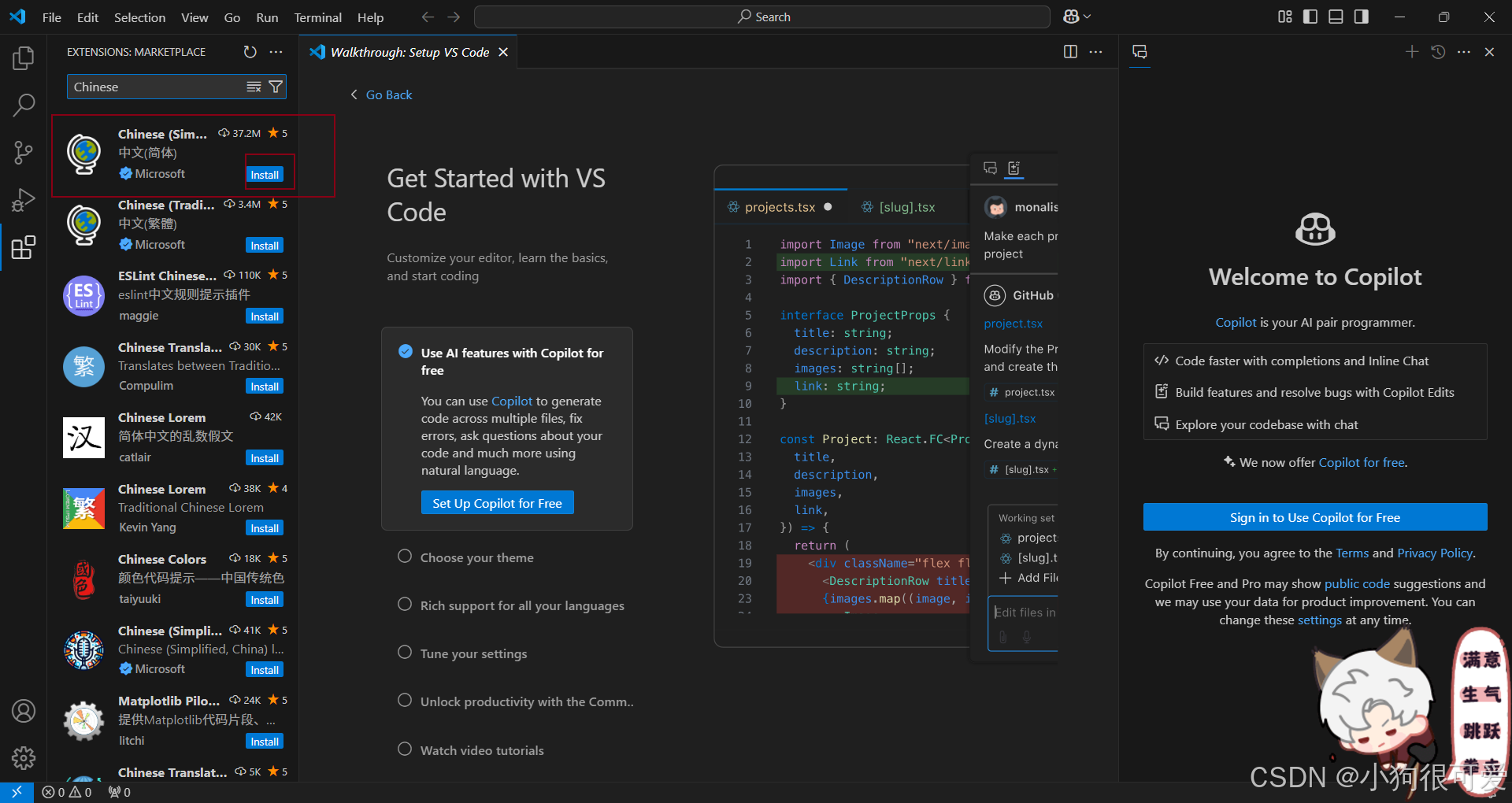This screenshot has width=1512, height=803.
Task: Filter extensions with the funnel icon
Action: pos(276,87)
